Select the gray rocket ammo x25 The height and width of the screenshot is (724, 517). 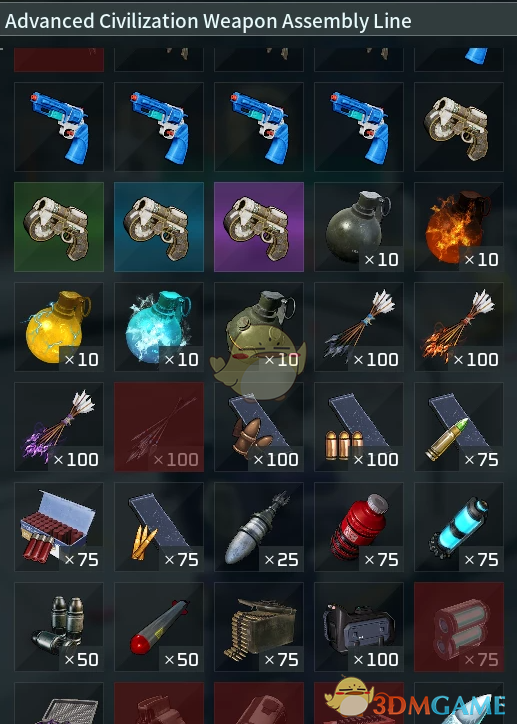coord(259,527)
